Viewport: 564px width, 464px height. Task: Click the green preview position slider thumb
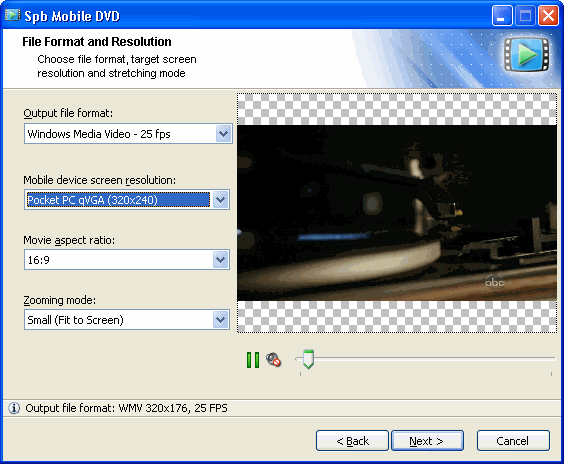[x=308, y=359]
